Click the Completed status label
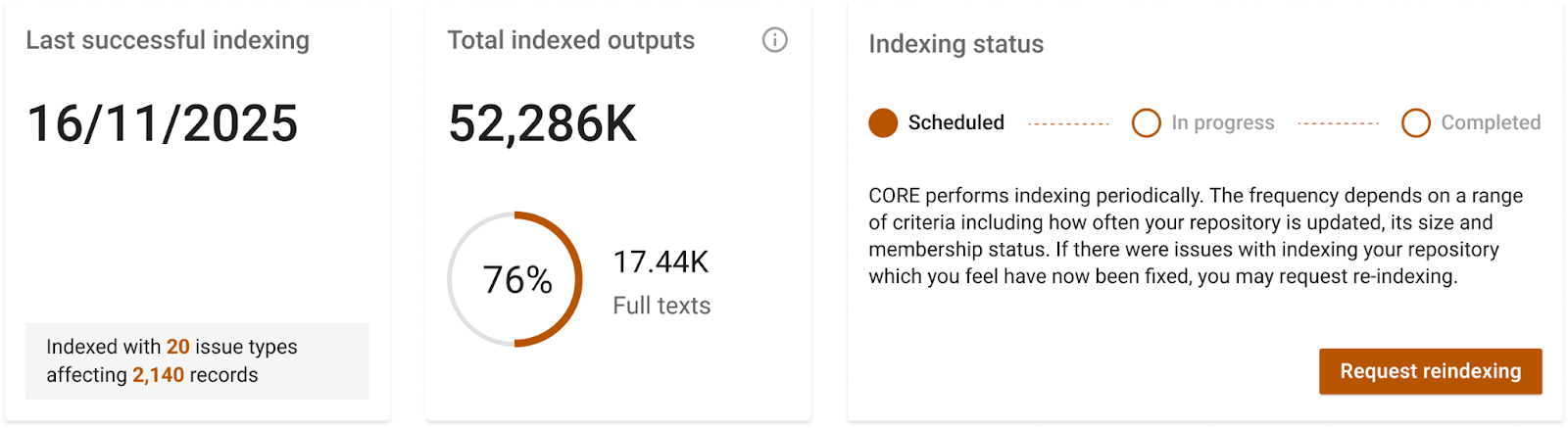Screen dimensions: 1568x428 click(x=1490, y=123)
